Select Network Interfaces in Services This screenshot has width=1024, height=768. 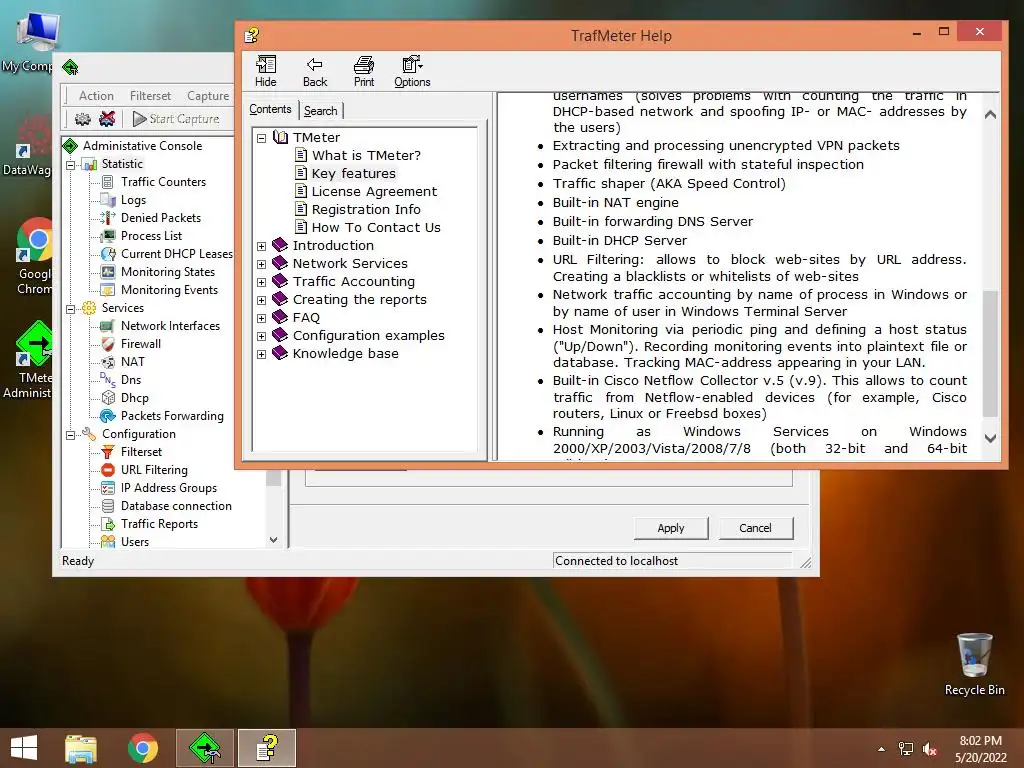click(170, 325)
